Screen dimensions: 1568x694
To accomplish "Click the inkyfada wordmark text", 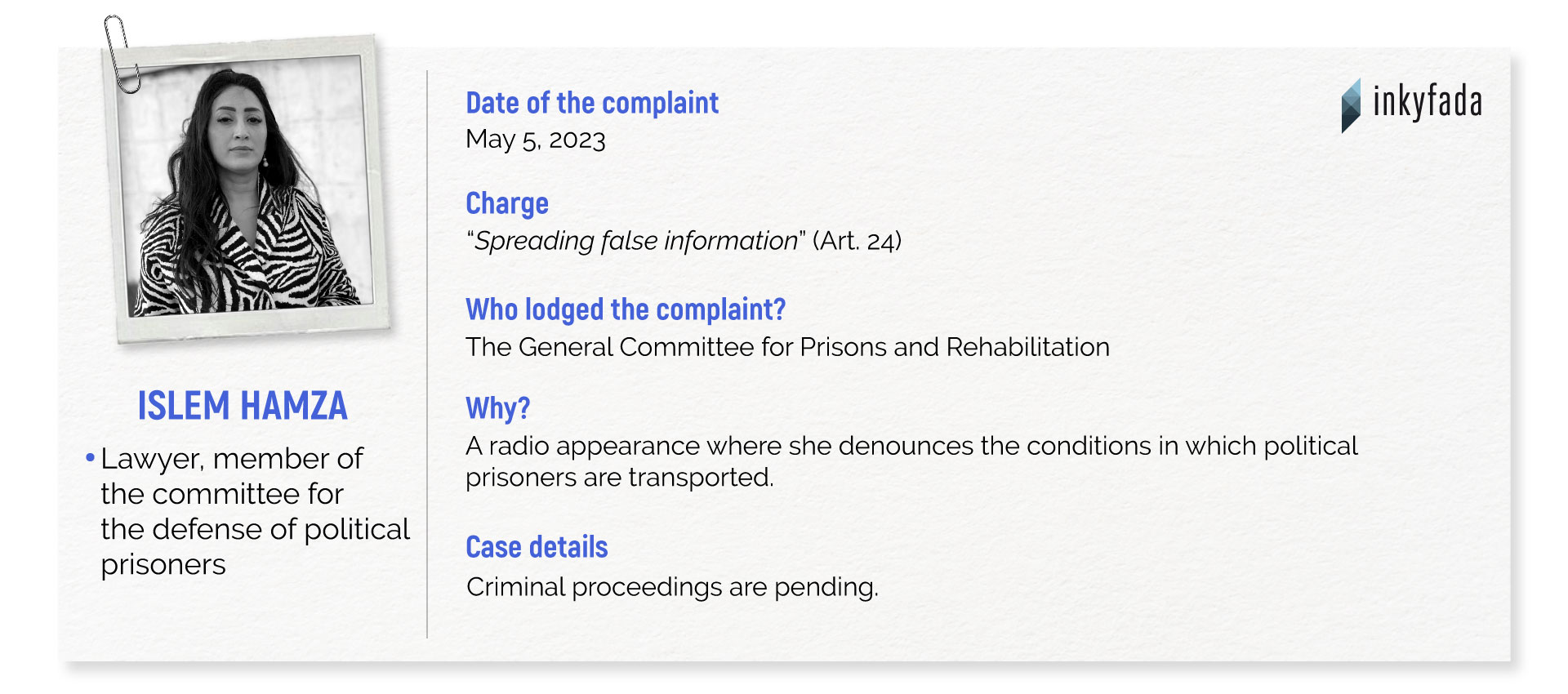I will pyautogui.click(x=1427, y=102).
